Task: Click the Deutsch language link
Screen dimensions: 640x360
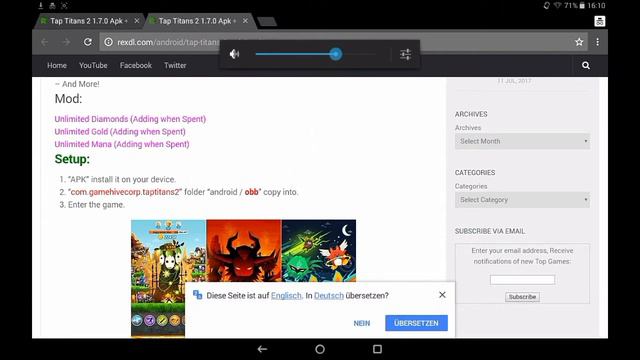Action: pos(329,296)
